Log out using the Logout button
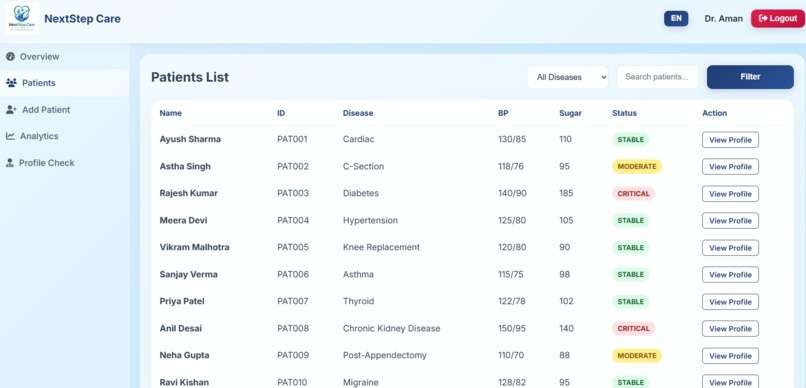 click(778, 19)
